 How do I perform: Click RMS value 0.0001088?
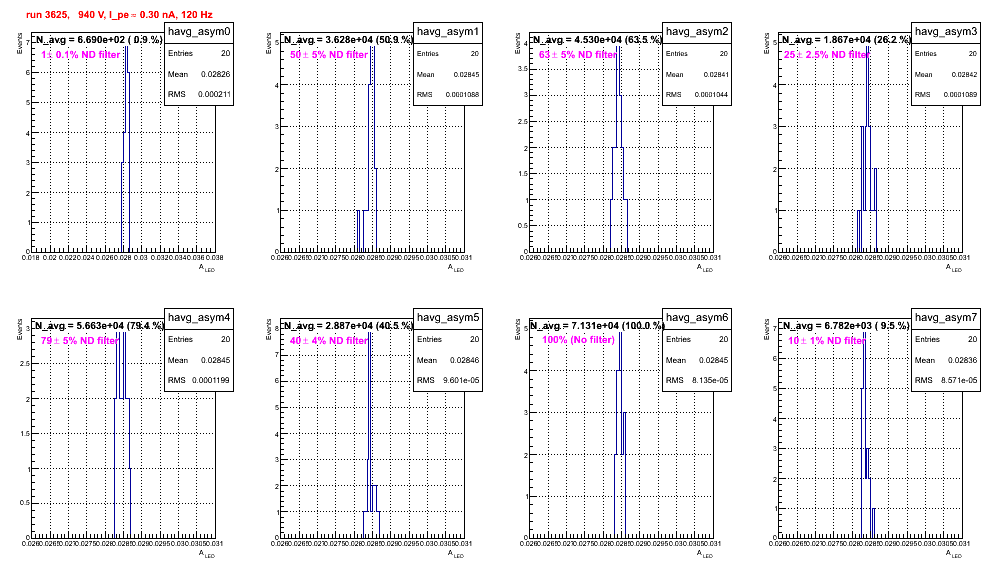click(461, 95)
